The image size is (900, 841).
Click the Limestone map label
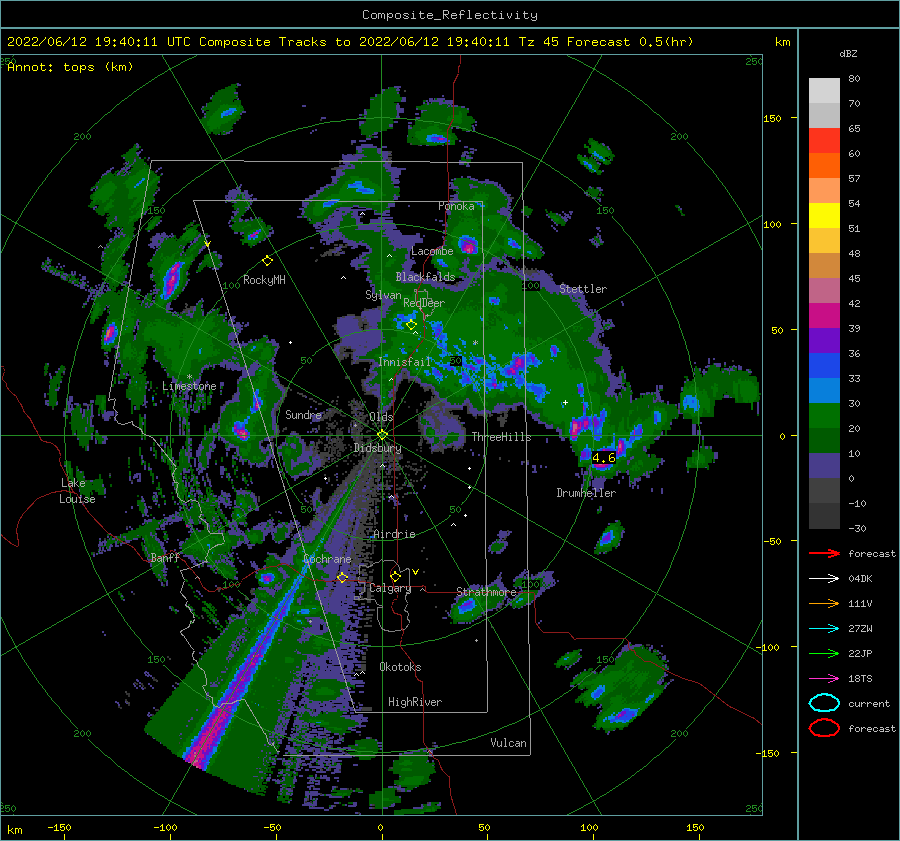189,386
